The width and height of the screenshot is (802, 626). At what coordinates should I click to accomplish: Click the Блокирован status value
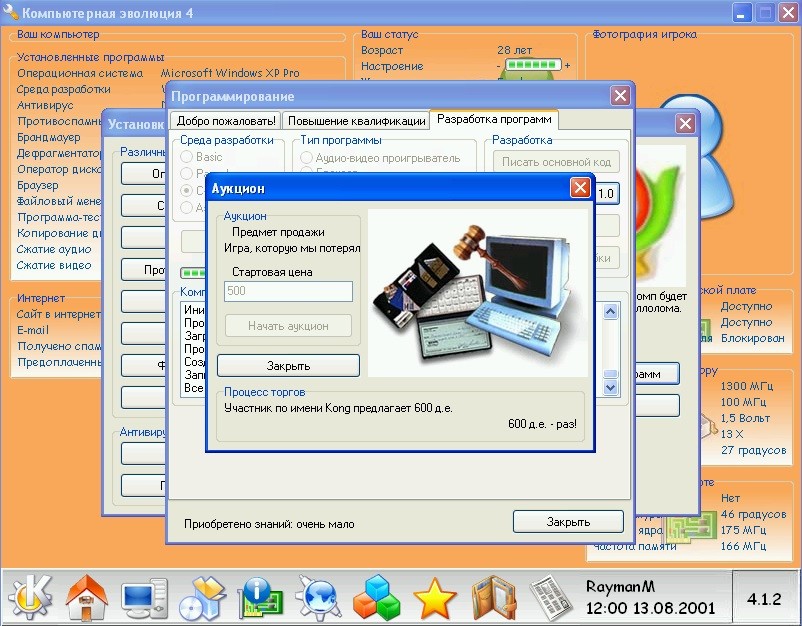click(752, 338)
